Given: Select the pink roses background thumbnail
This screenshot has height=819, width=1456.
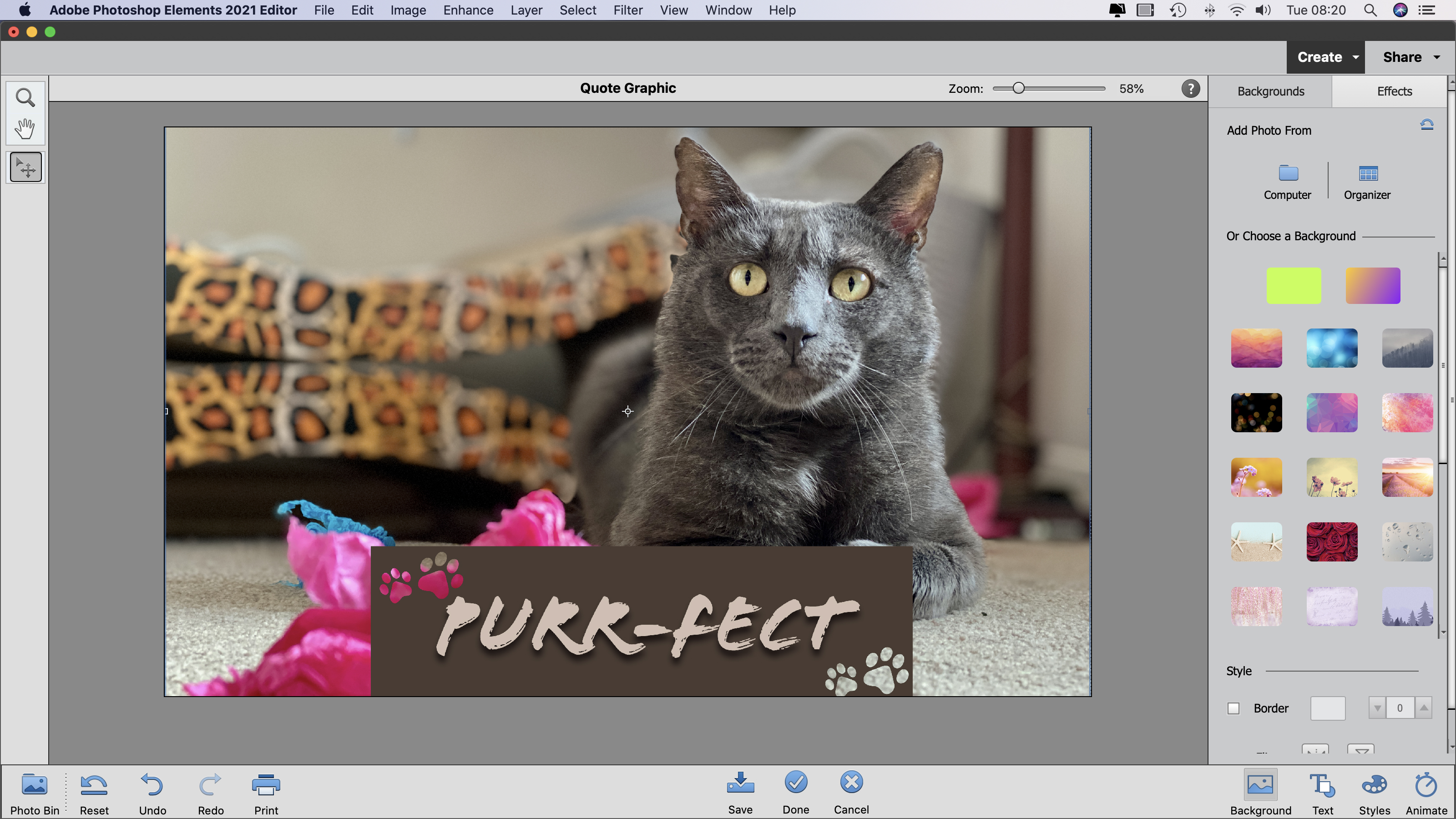Looking at the screenshot, I should click(x=1332, y=541).
